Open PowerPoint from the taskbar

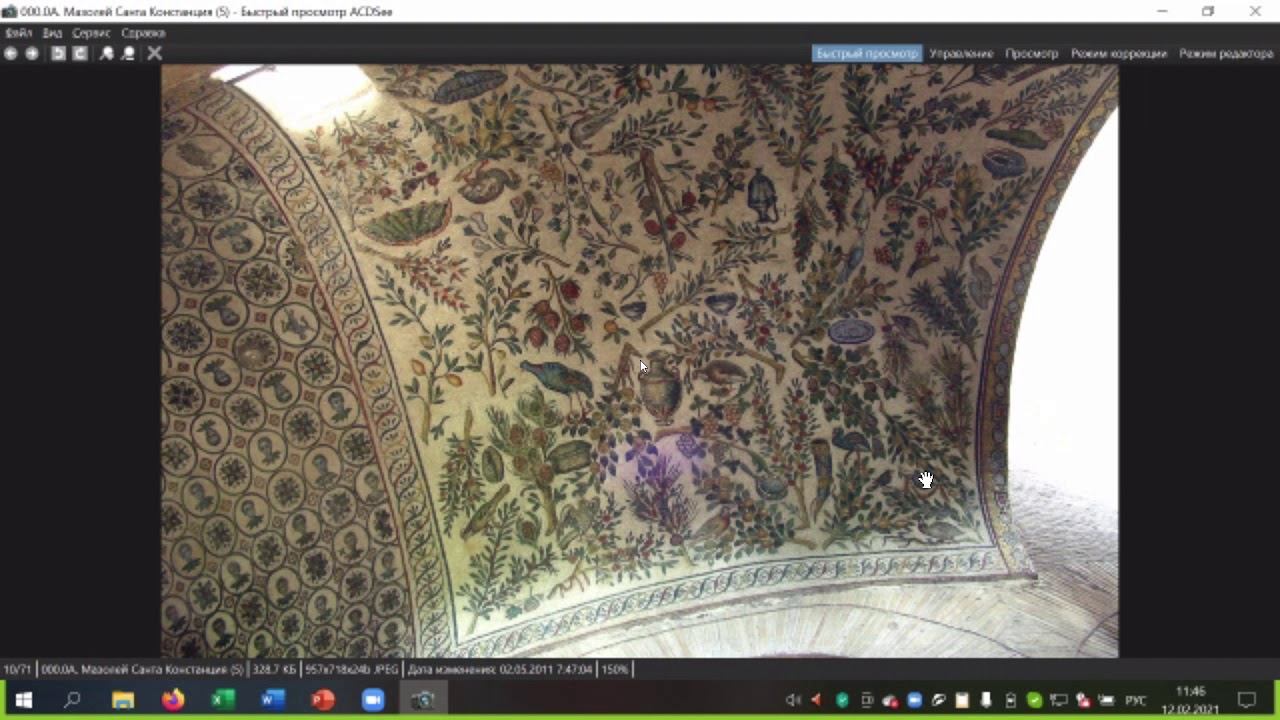323,700
